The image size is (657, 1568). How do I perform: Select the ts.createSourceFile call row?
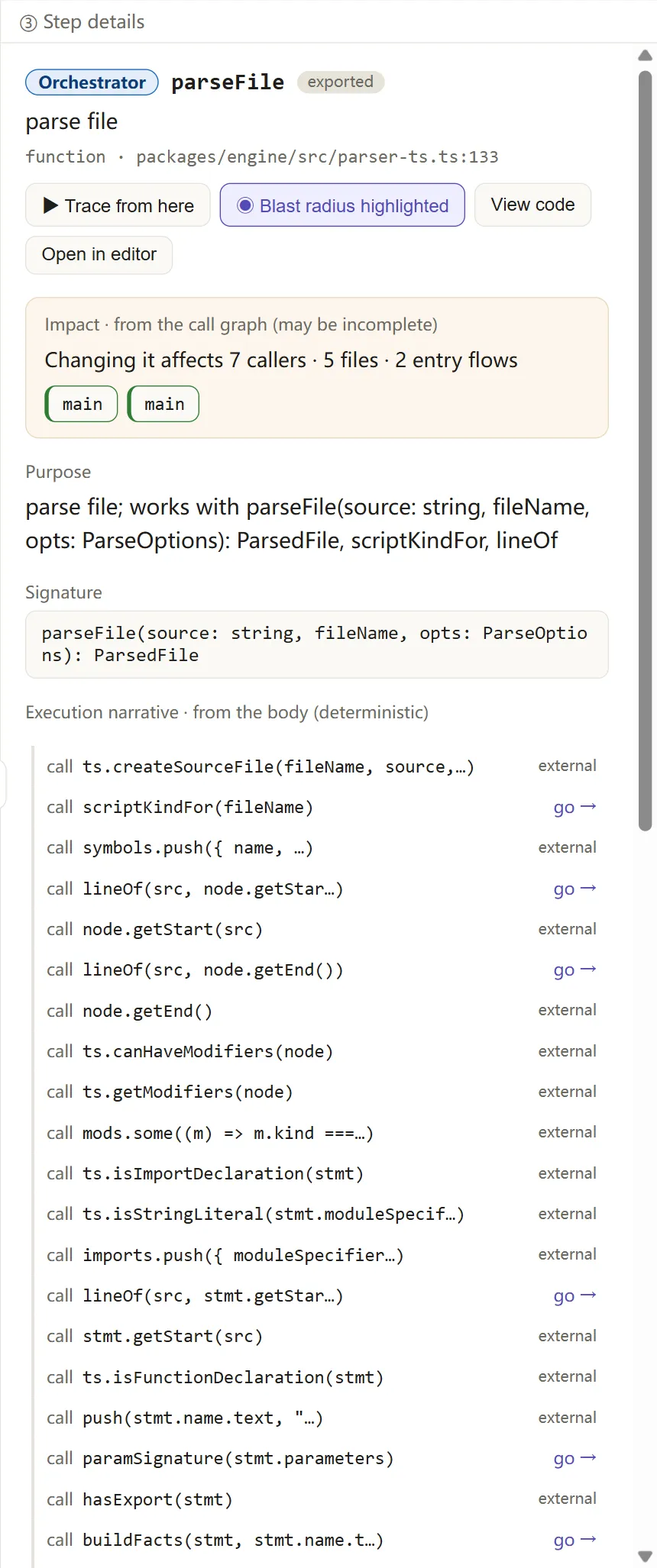321,766
